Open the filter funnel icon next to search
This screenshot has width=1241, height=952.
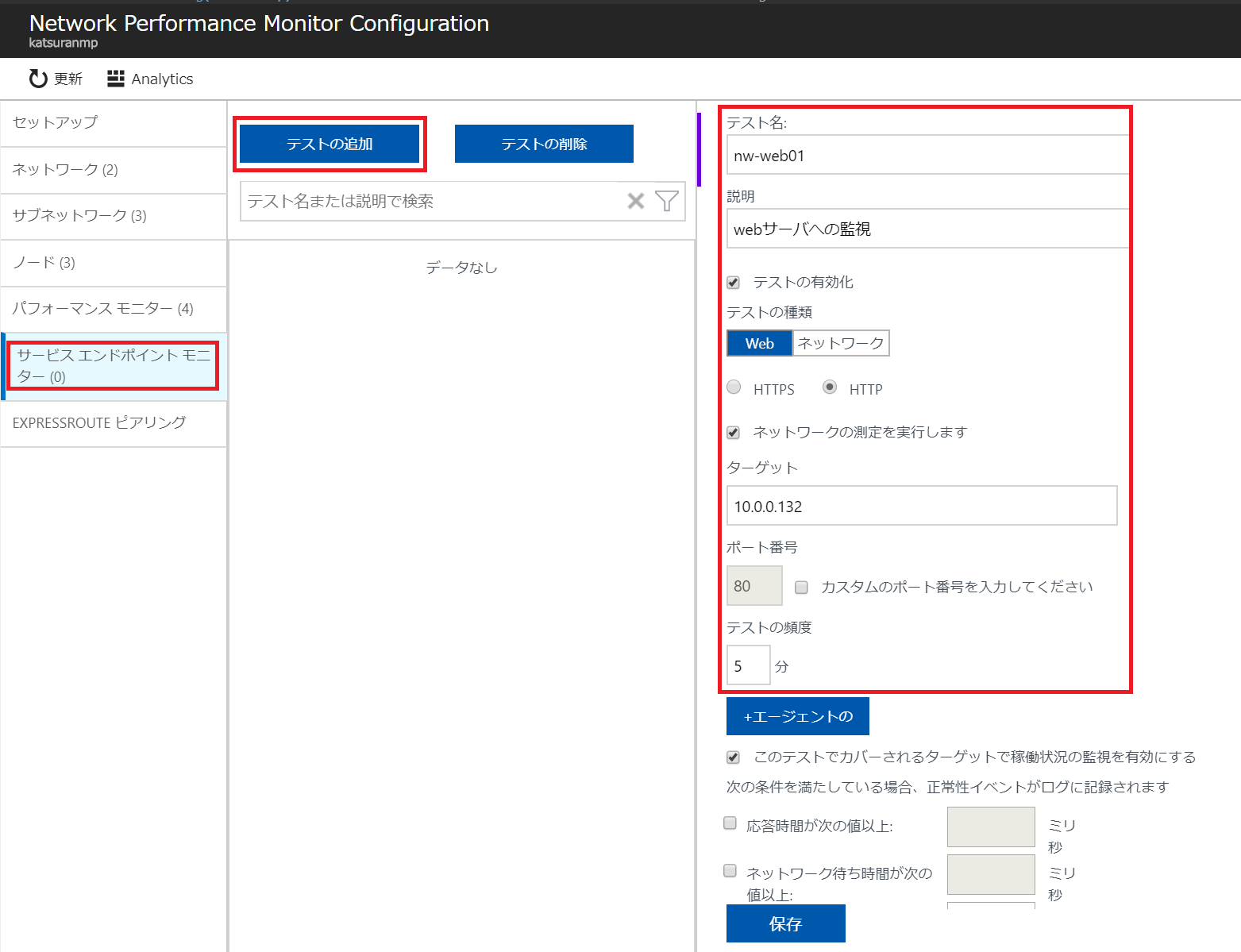click(x=666, y=201)
